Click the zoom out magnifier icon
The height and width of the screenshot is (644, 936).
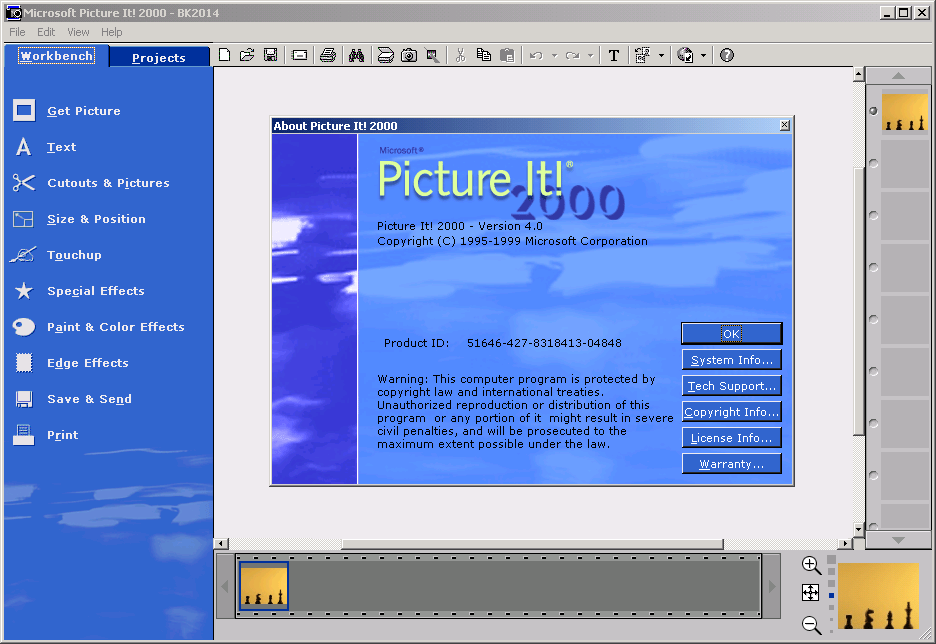click(811, 624)
